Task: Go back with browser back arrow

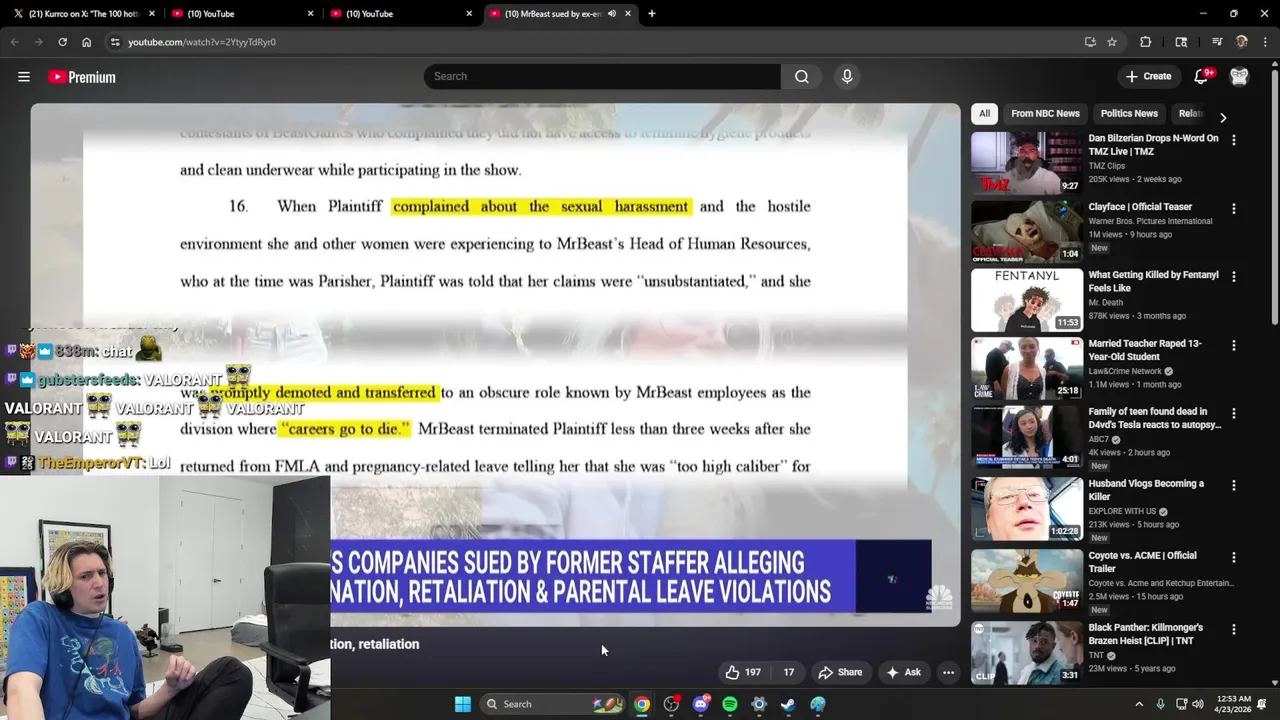Action: click(14, 42)
